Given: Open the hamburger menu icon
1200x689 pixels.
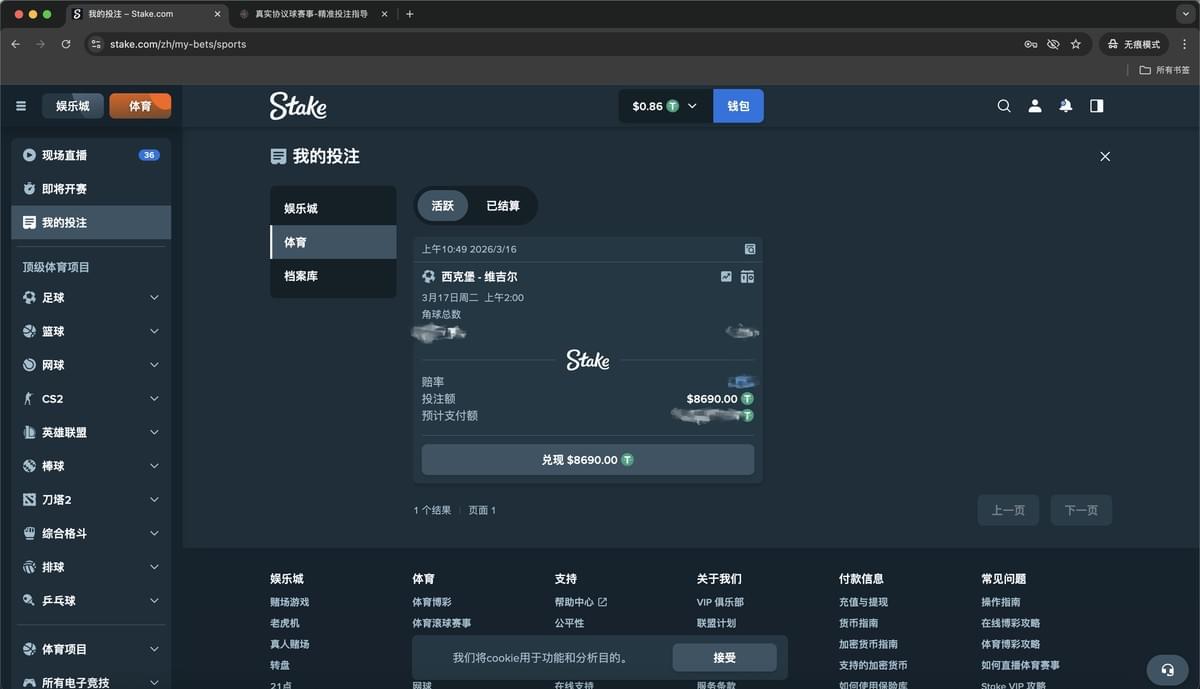Looking at the screenshot, I should click(x=21, y=106).
